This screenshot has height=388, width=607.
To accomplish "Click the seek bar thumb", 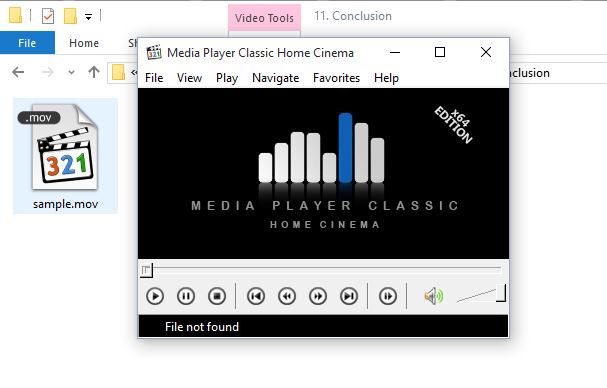I will click(x=147, y=270).
